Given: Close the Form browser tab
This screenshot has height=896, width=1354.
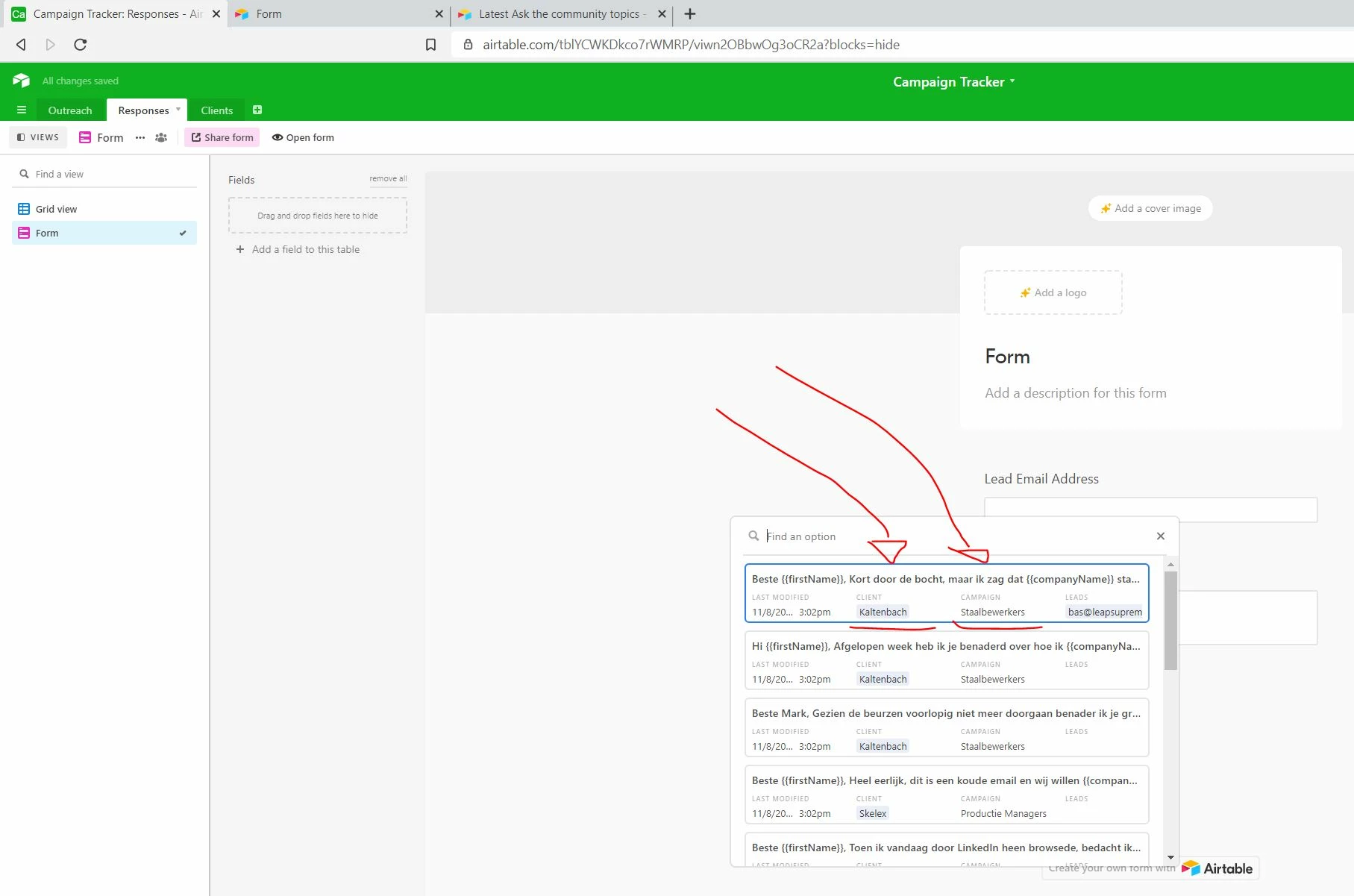Looking at the screenshot, I should (439, 13).
